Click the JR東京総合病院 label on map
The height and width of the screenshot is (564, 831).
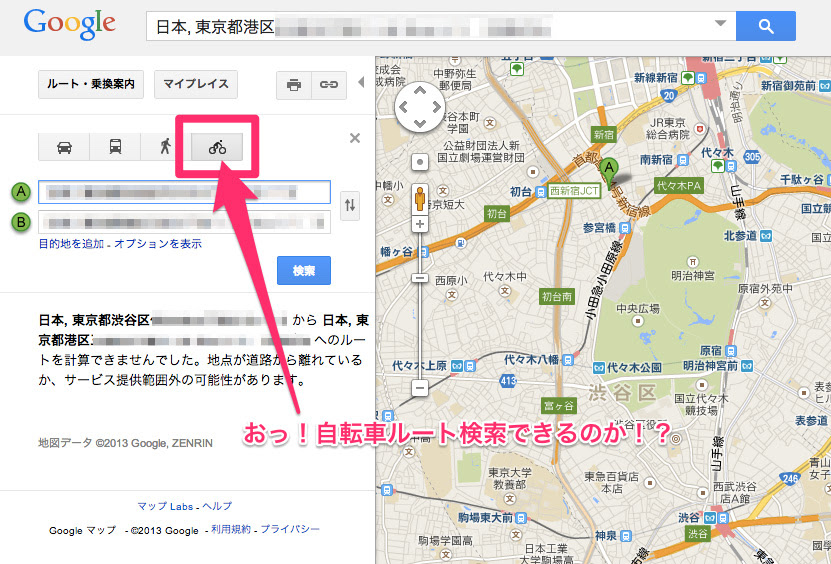click(668, 128)
